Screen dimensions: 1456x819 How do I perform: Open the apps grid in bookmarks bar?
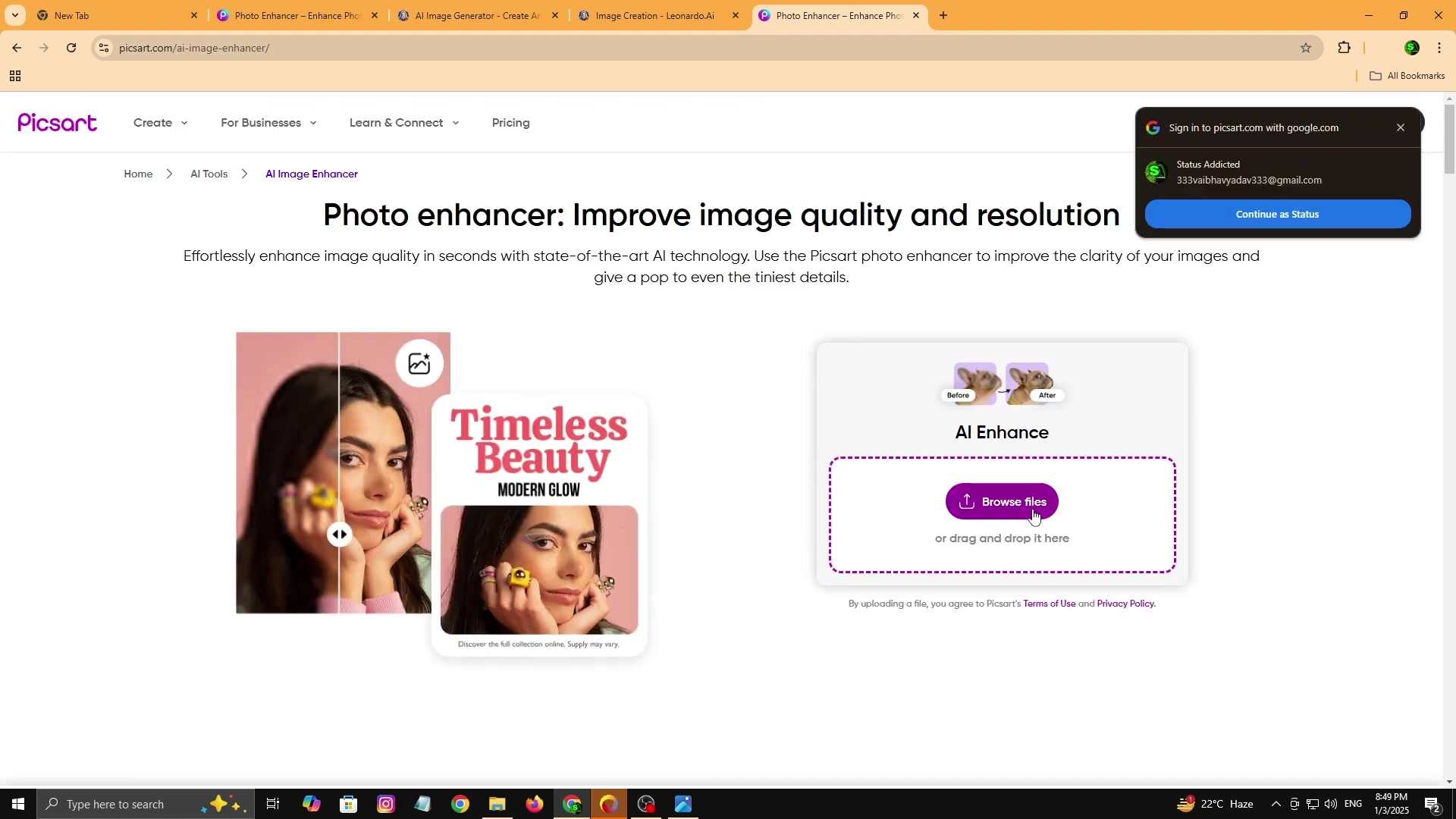14,76
